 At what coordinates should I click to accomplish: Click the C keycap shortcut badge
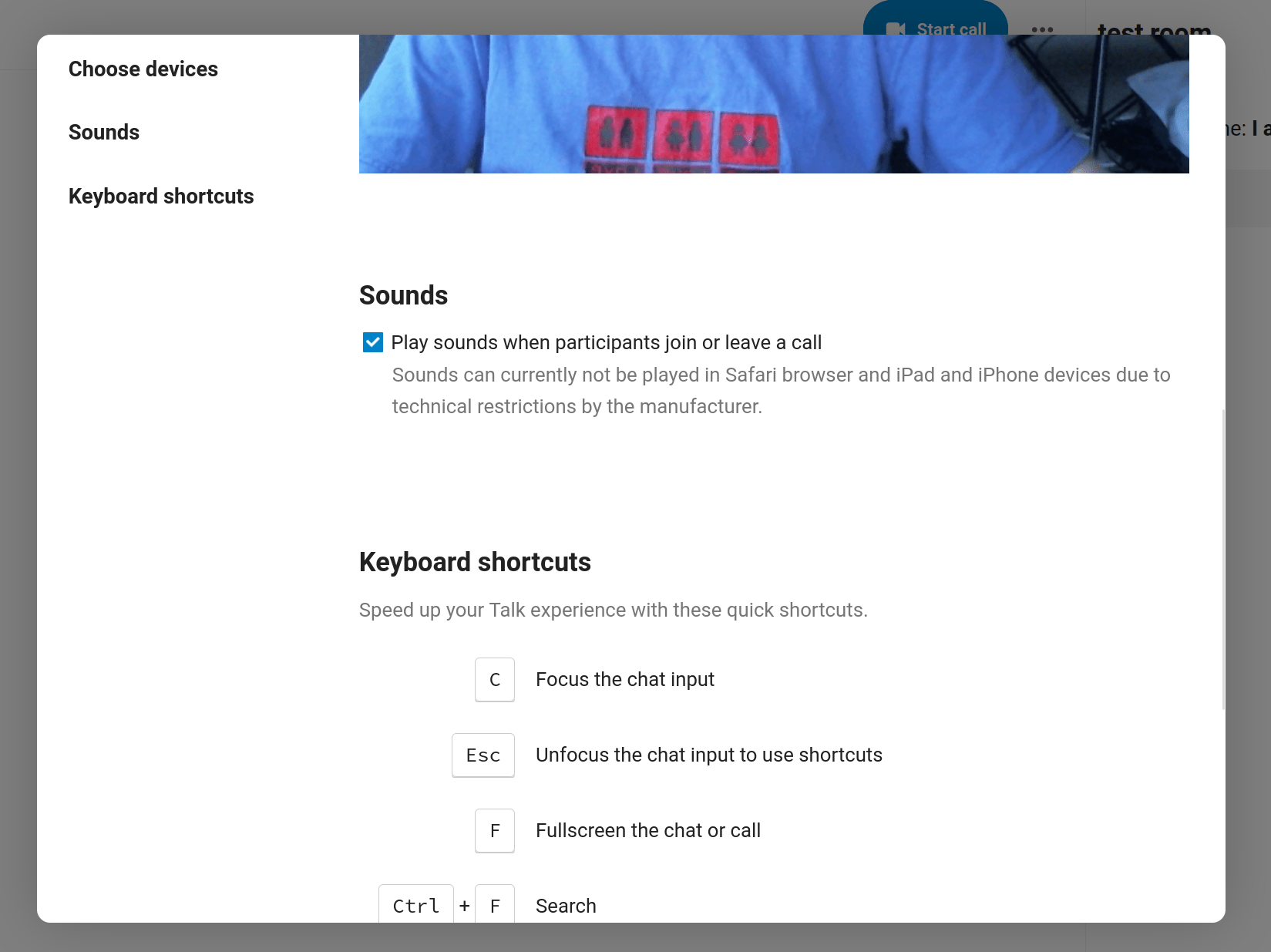494,680
